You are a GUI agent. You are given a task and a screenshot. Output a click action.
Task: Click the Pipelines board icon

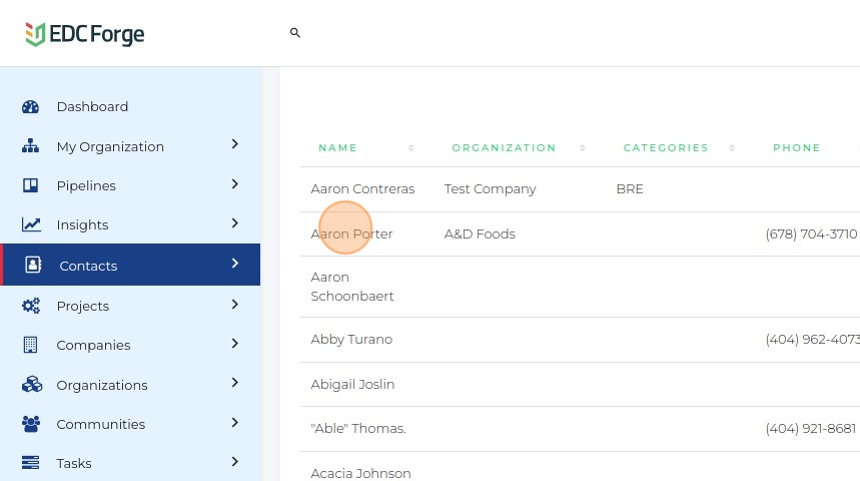point(31,186)
